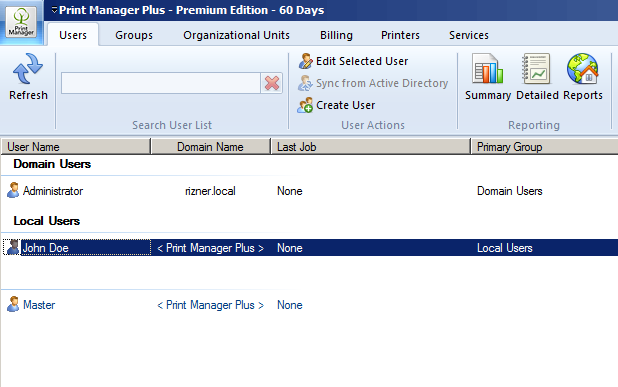
Task: Open the Printers tab
Action: coord(400,35)
